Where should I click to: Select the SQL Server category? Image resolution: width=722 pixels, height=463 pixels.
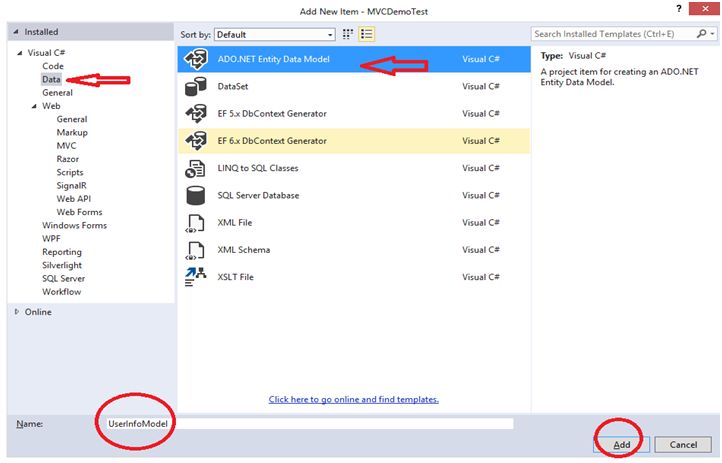click(x=64, y=278)
